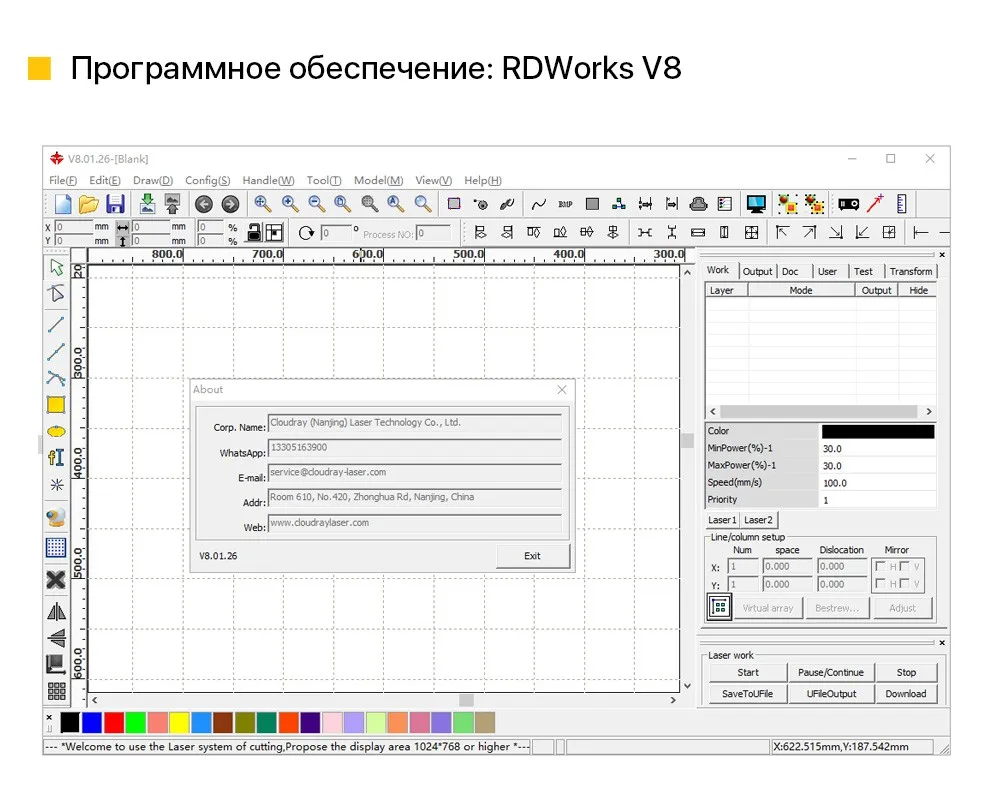Click the BMP bitmap tool icon
The height and width of the screenshot is (812, 1000).
click(x=565, y=204)
